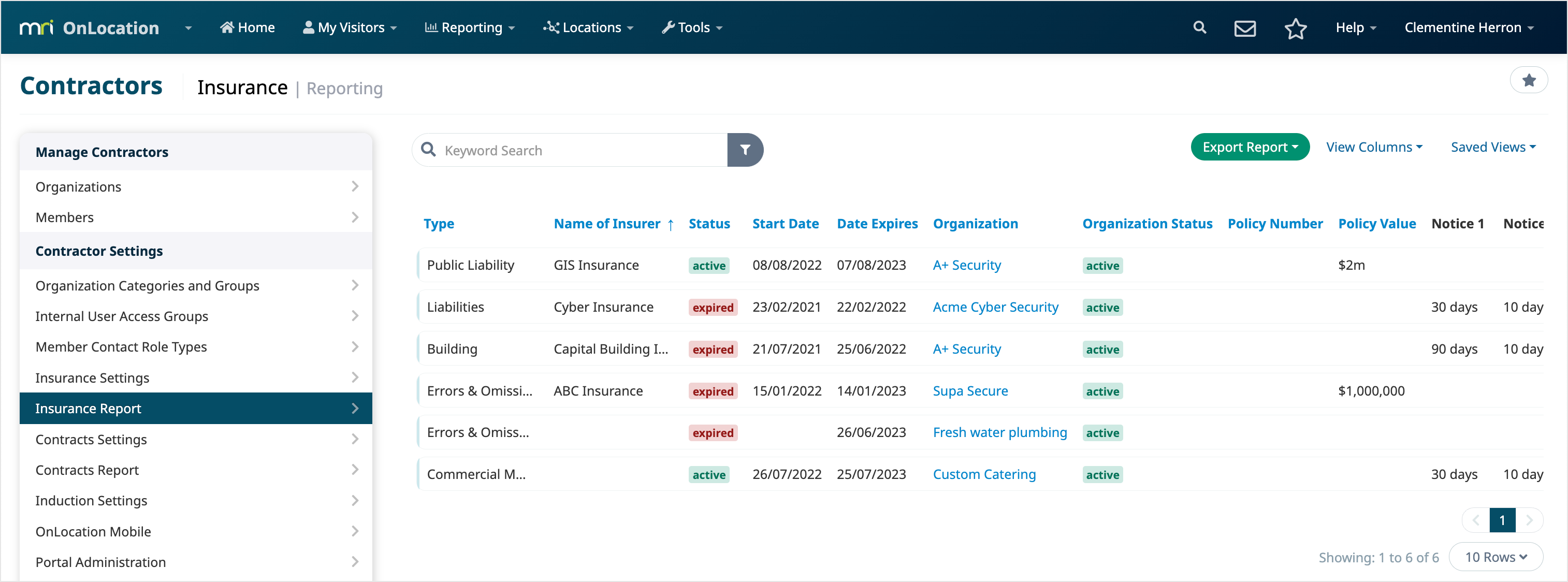Click the Contractors page title

click(91, 86)
